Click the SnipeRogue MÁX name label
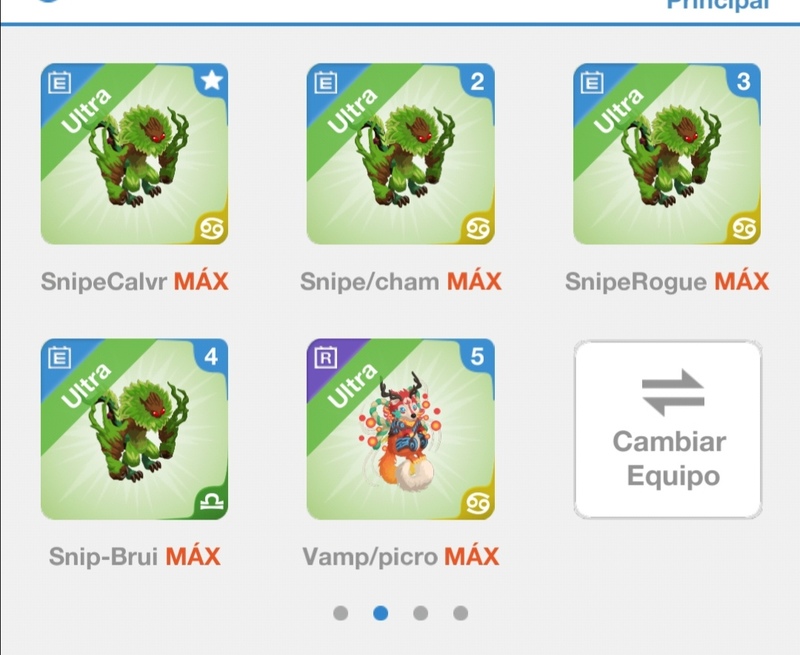The width and height of the screenshot is (800, 655). click(667, 281)
